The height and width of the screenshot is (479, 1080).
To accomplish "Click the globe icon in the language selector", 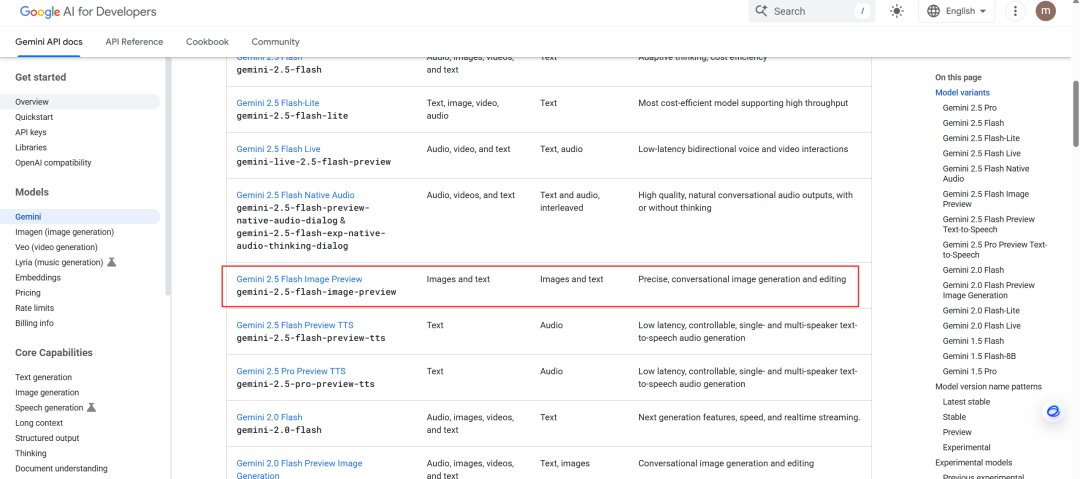I will 933,11.
